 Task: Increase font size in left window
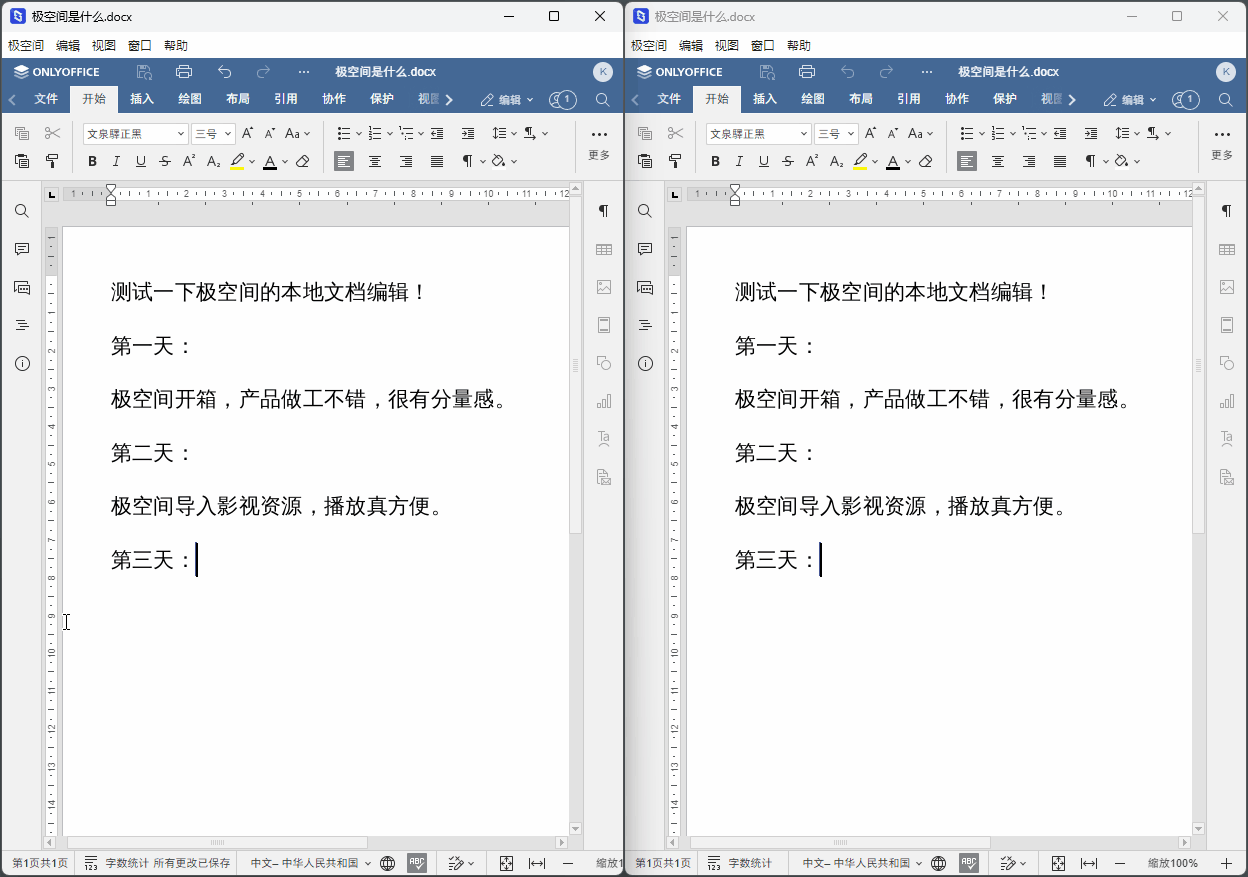click(x=247, y=133)
